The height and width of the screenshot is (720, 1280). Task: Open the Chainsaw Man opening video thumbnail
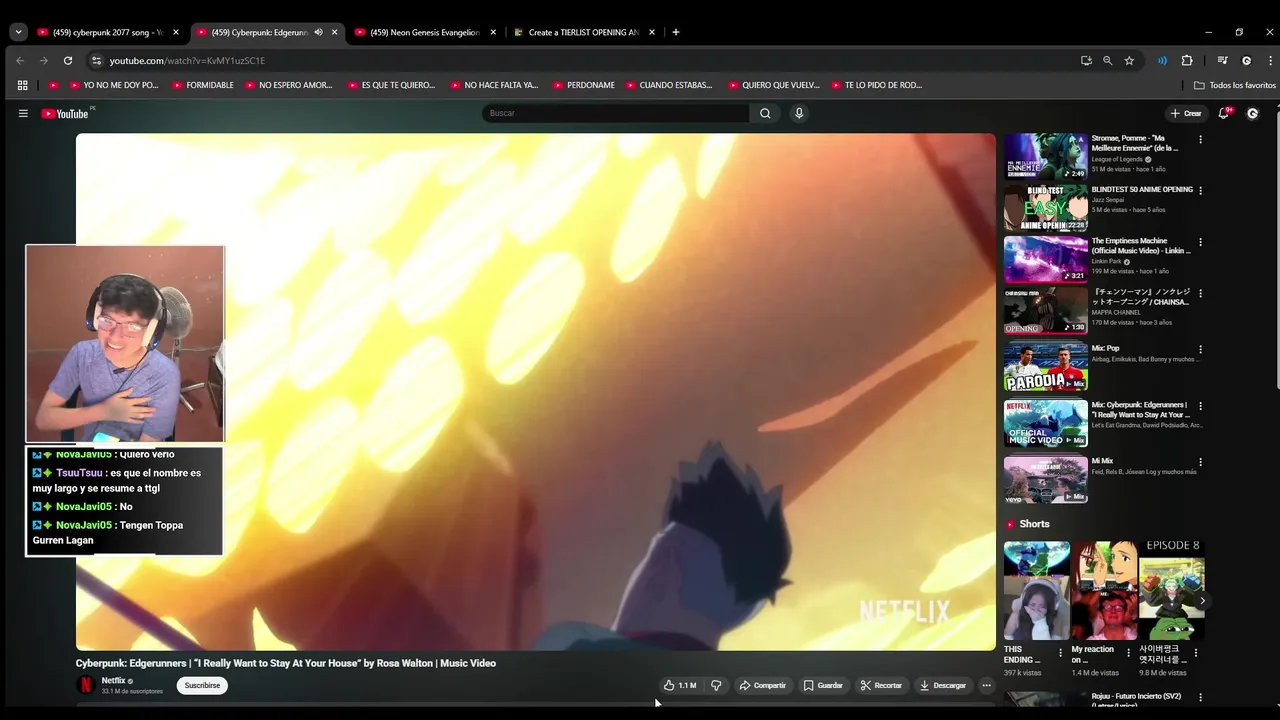(x=1046, y=310)
